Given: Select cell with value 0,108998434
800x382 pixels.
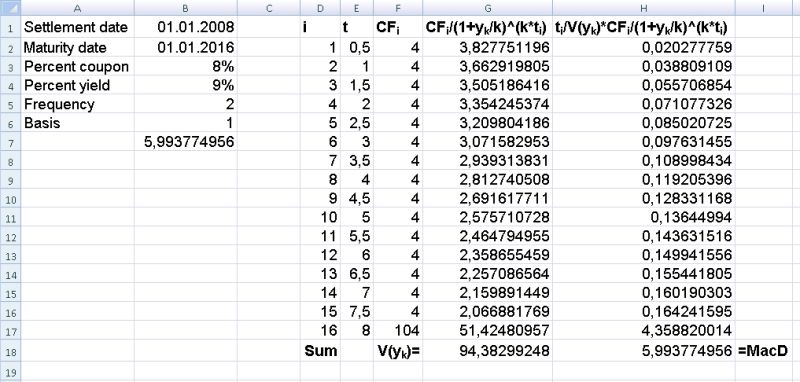Looking at the screenshot, I should coord(644,161).
